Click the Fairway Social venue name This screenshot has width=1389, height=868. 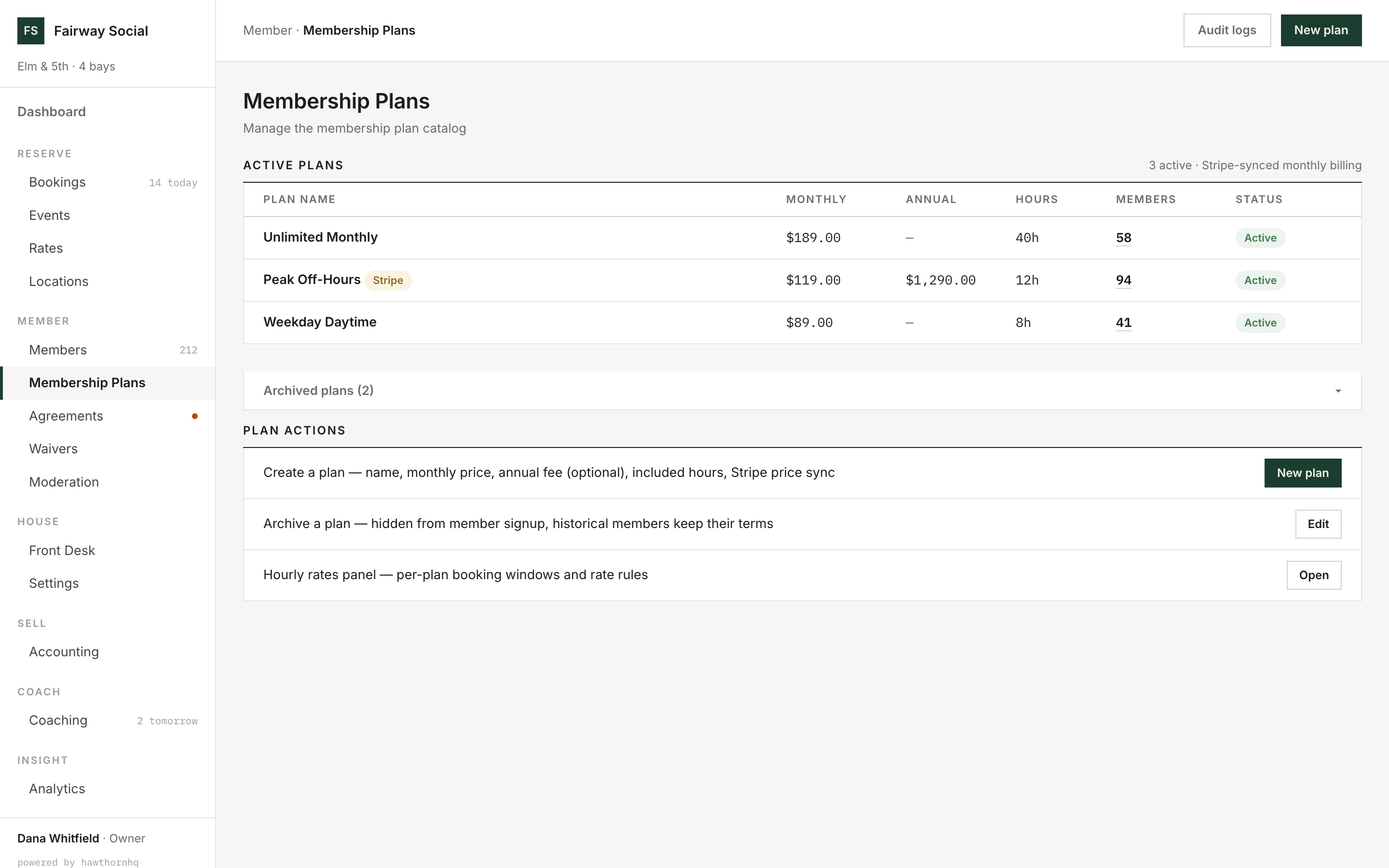[101, 31]
